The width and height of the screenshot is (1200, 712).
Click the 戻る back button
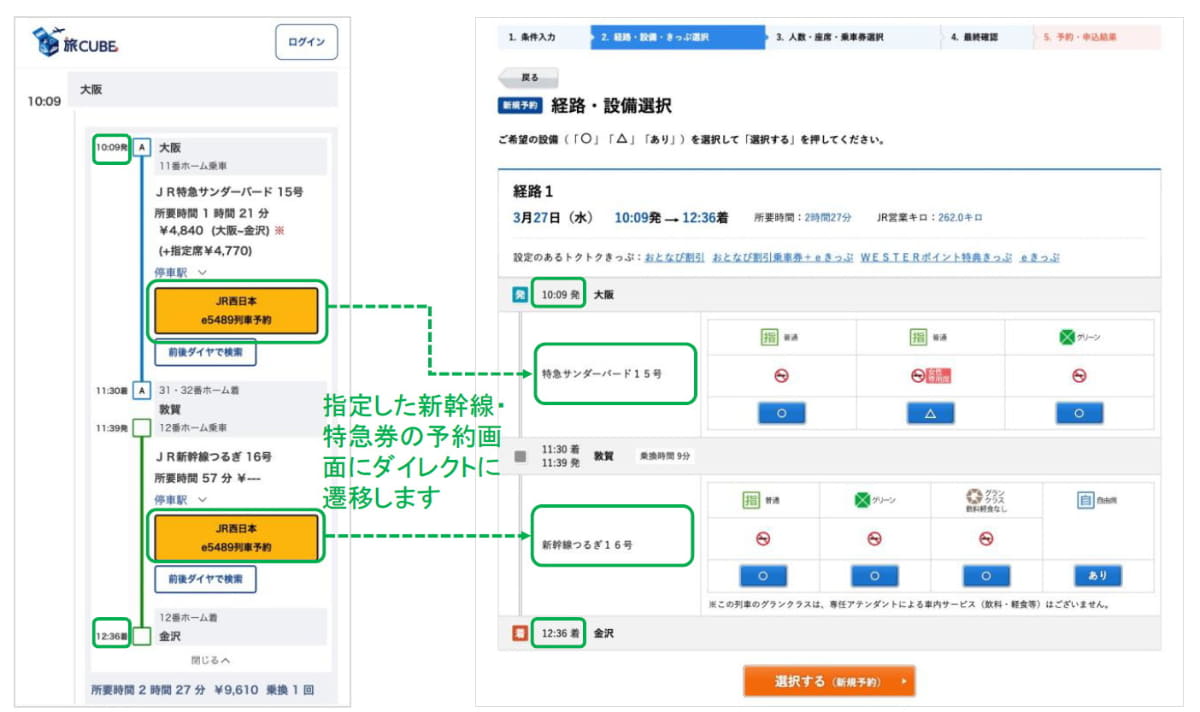[x=529, y=77]
